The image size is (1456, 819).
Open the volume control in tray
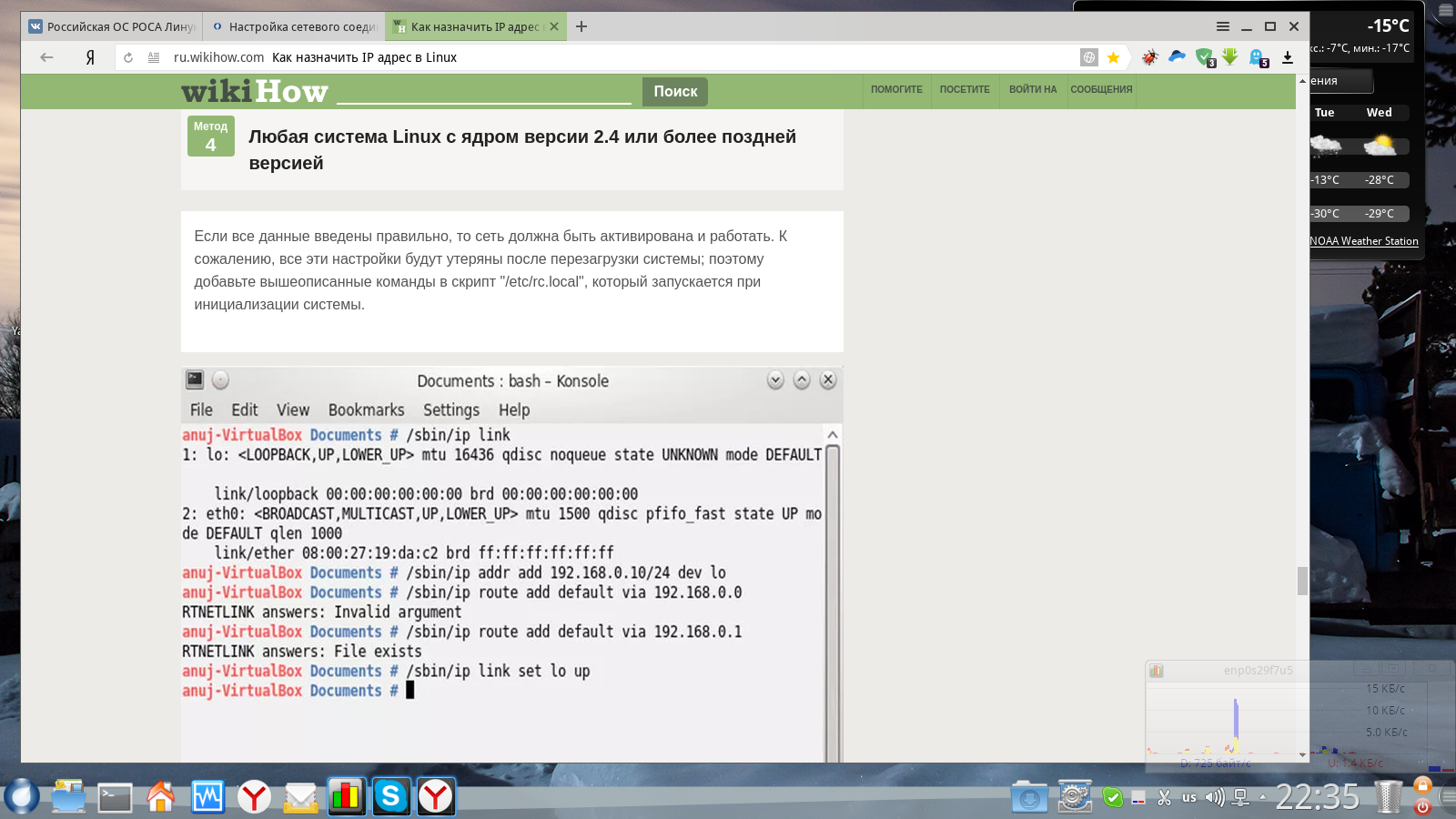point(1214,798)
